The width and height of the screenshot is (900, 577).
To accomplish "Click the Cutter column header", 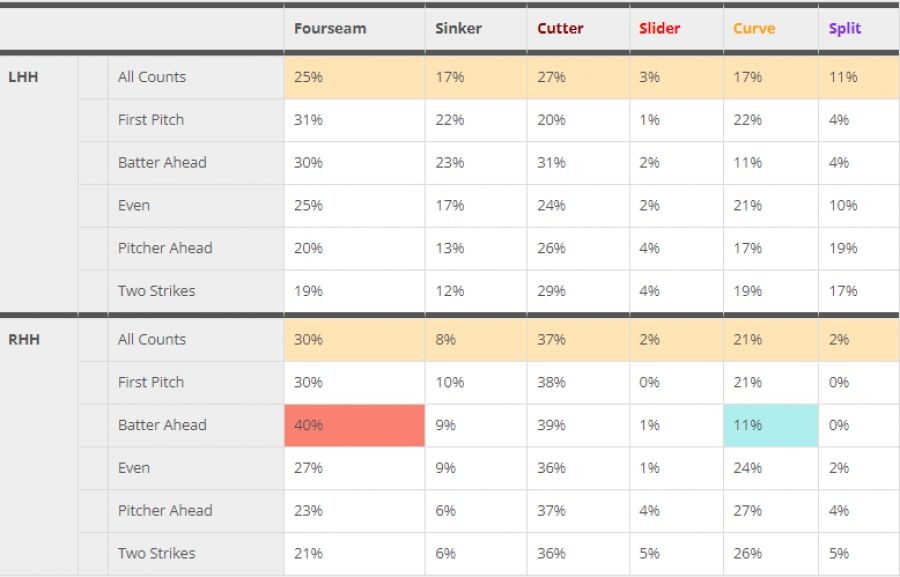I will click(x=560, y=28).
